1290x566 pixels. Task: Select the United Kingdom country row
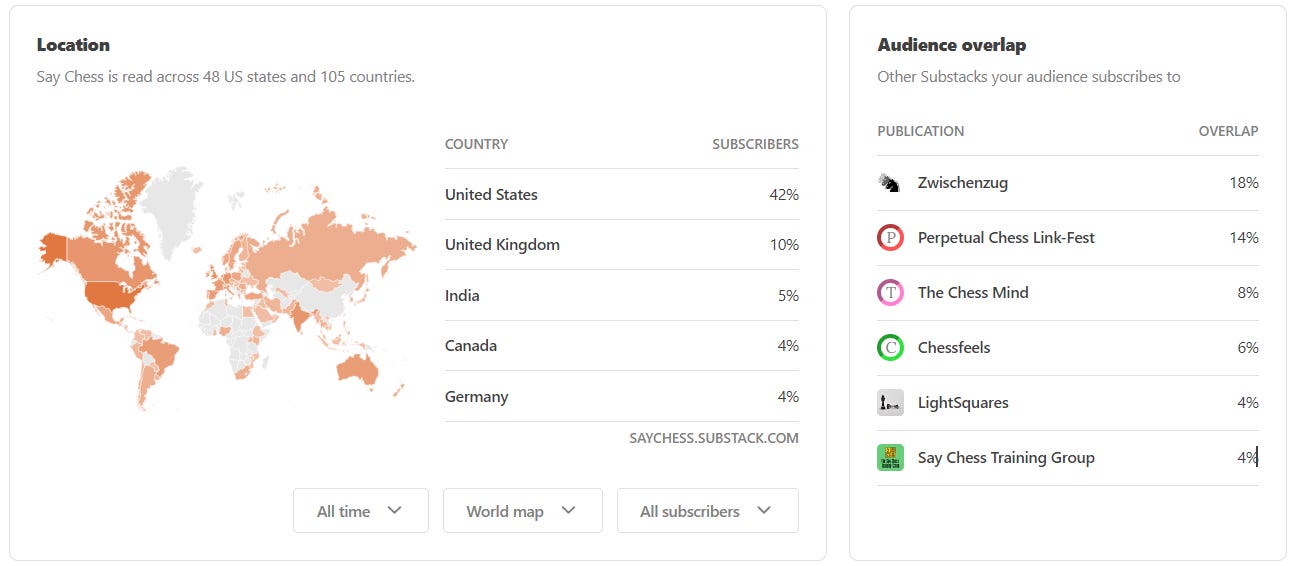tap(622, 245)
